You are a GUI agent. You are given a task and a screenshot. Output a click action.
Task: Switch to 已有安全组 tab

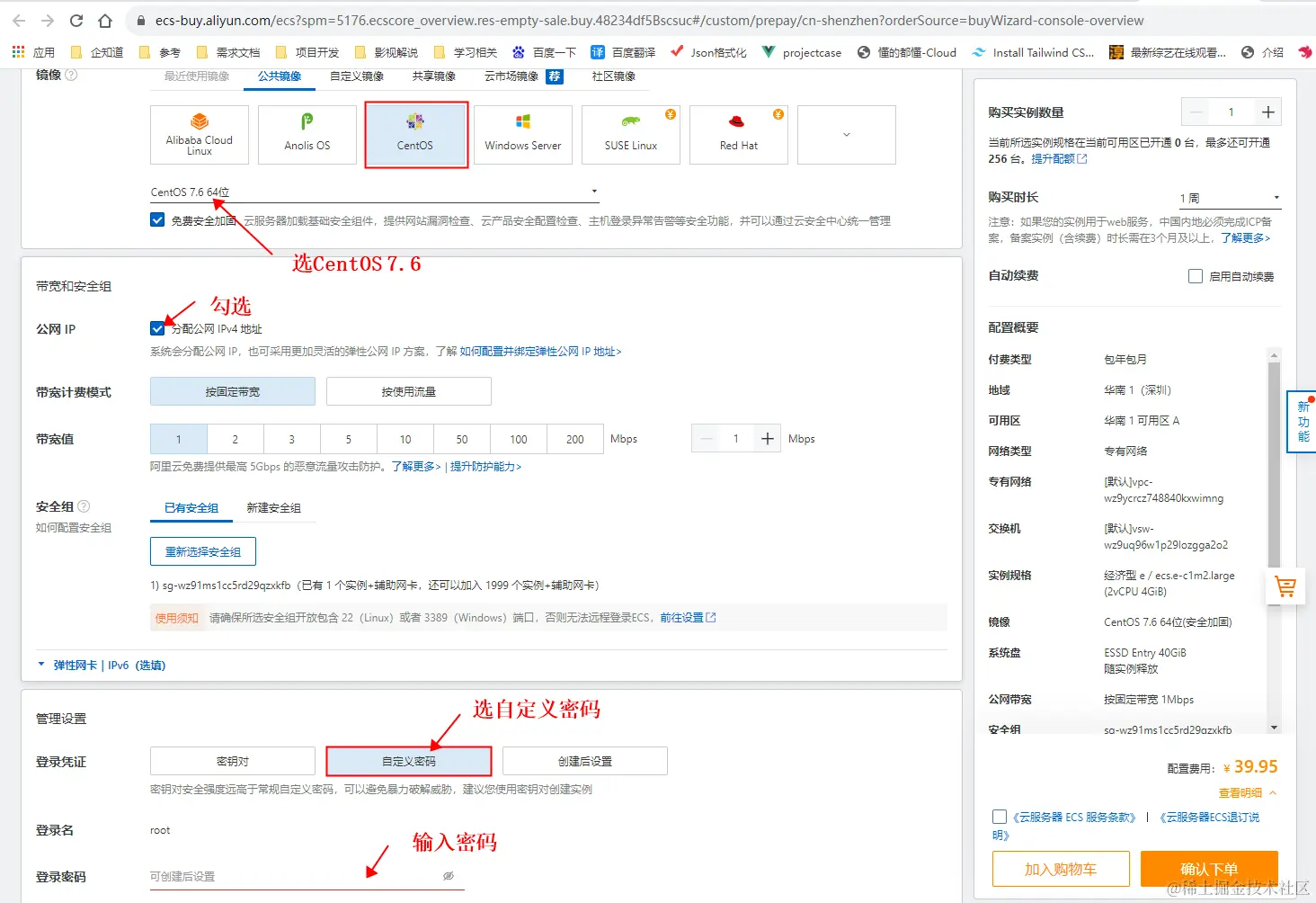click(191, 508)
